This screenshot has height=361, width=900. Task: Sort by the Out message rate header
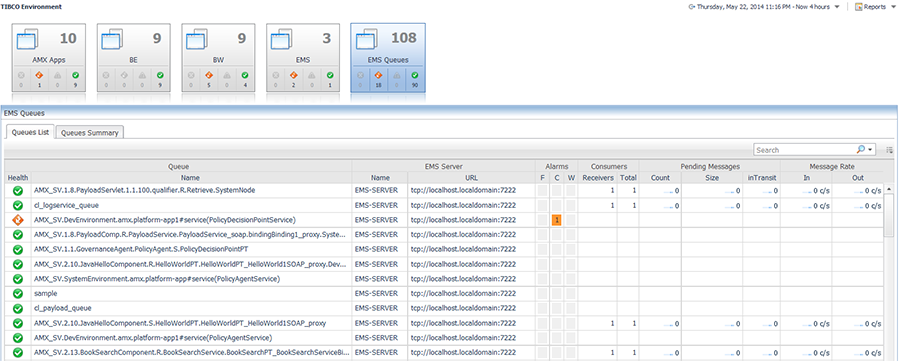pos(858,178)
